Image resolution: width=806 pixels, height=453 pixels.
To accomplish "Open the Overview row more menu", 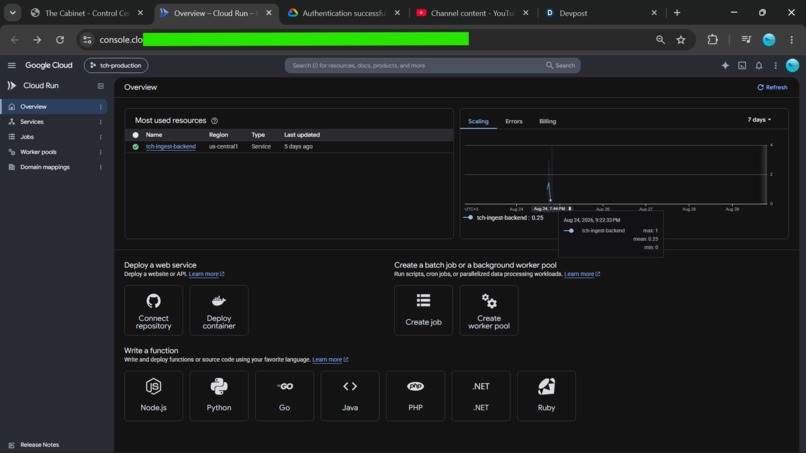I will (x=101, y=106).
